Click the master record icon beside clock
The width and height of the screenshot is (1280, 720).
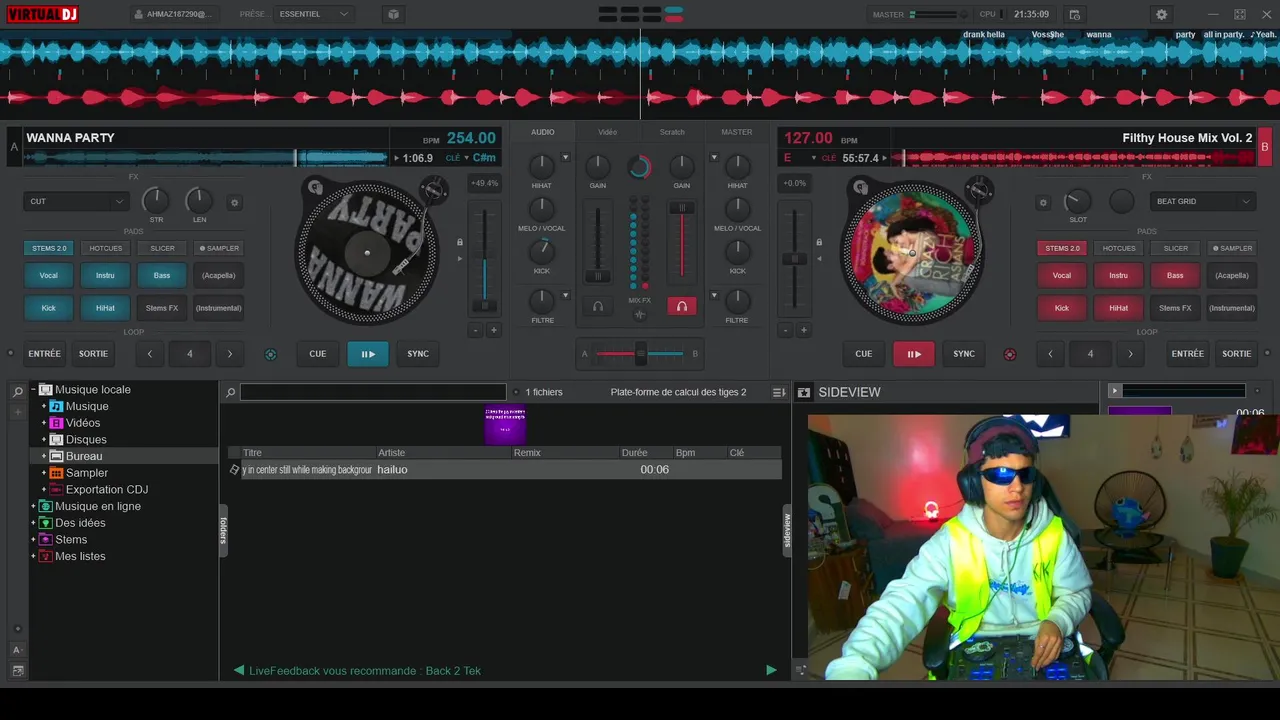click(1074, 14)
